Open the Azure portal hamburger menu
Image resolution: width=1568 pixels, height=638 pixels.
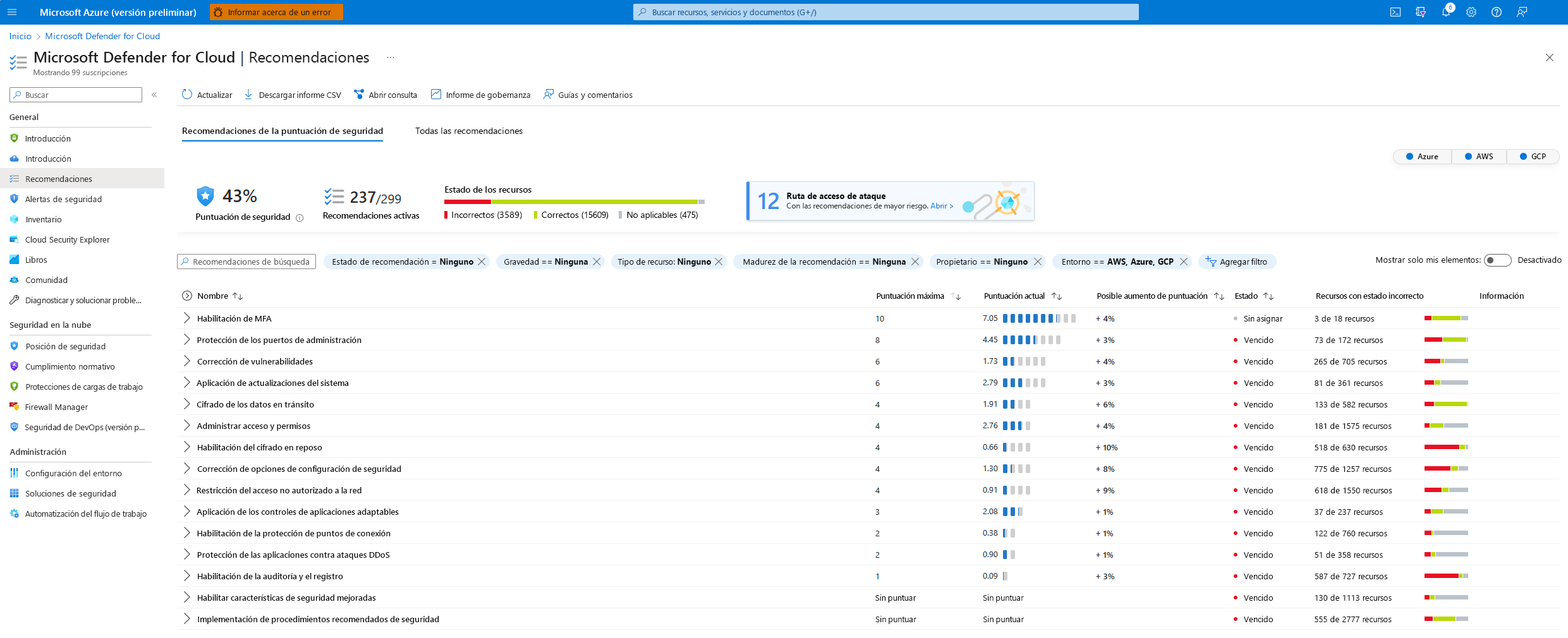click(x=12, y=12)
